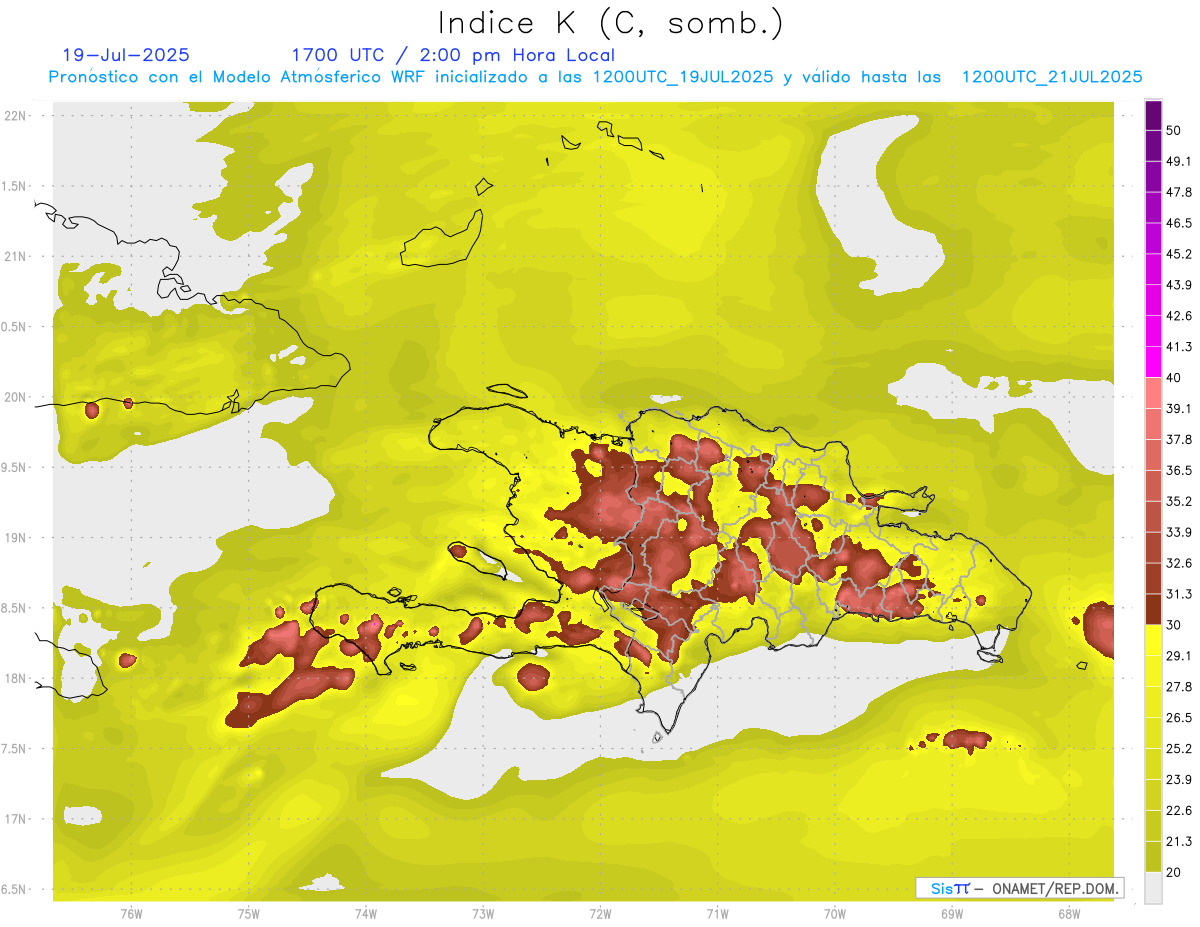The height and width of the screenshot is (927, 1200).
Task: Click the "SisTT – ONAMET/REP.DOM." credit box
Action: click(1020, 888)
